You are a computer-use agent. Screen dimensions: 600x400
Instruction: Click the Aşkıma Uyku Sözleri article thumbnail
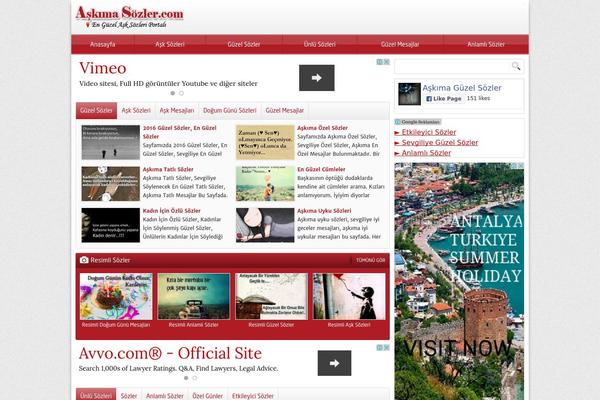point(265,225)
